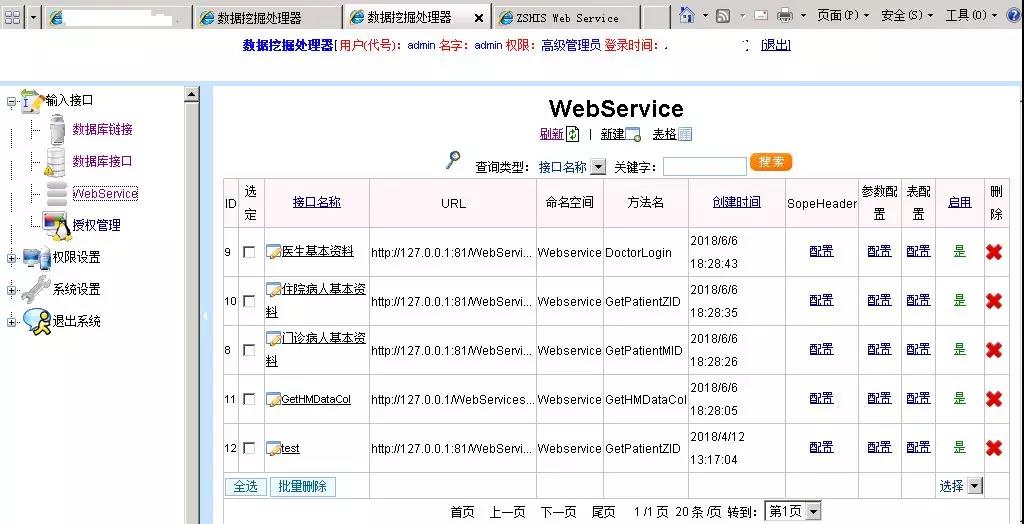Toggle 启用 是 for 住院病人基本资料 row
This screenshot has height=524, width=1024.
coord(959,300)
